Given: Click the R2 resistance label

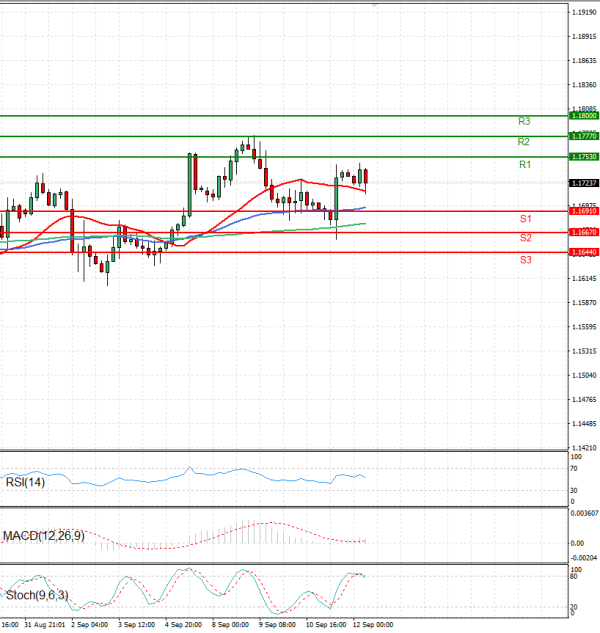Looking at the screenshot, I should 524,142.
